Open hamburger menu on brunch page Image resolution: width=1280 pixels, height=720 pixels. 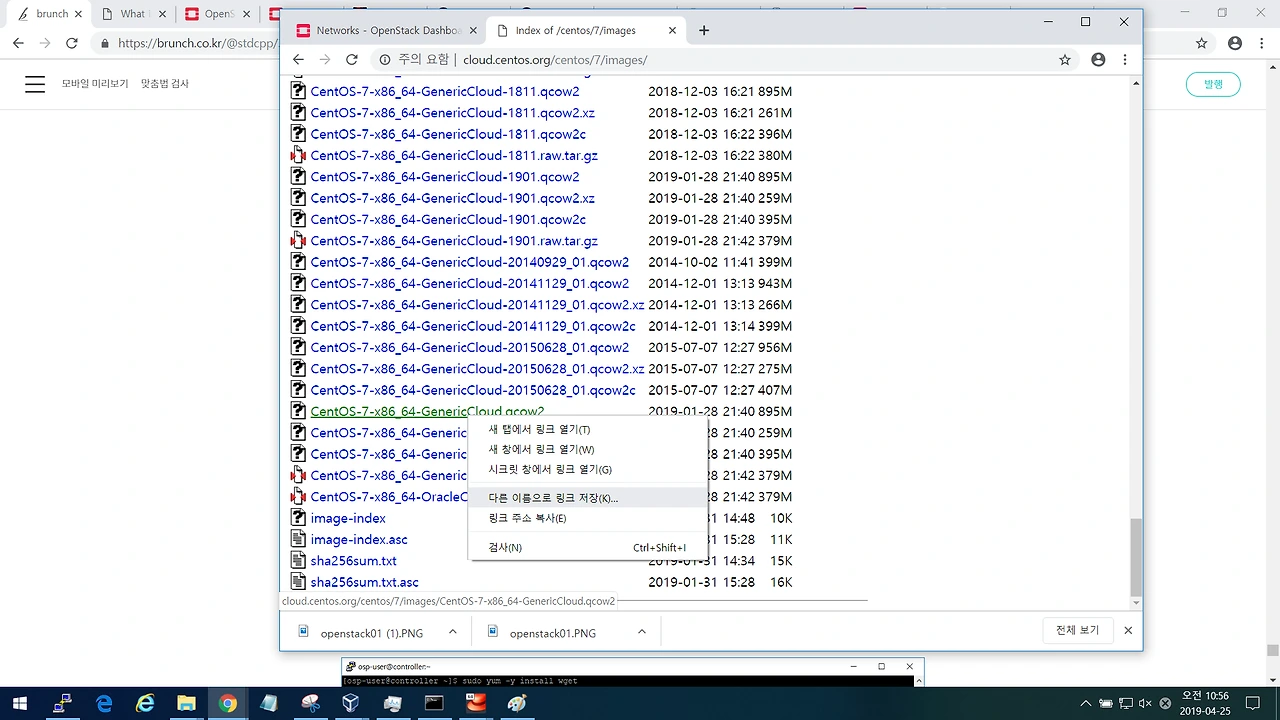click(35, 84)
